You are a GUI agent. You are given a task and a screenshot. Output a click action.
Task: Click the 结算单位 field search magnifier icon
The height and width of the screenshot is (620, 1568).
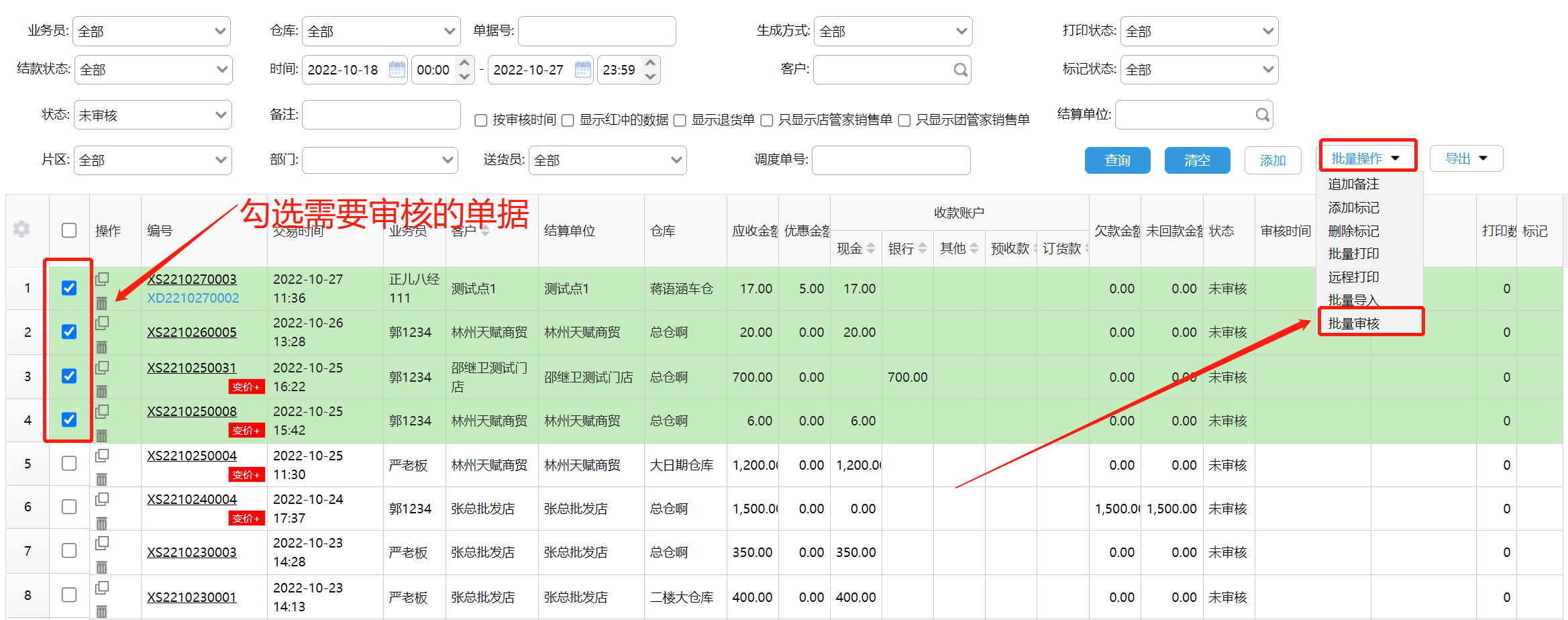1262,115
